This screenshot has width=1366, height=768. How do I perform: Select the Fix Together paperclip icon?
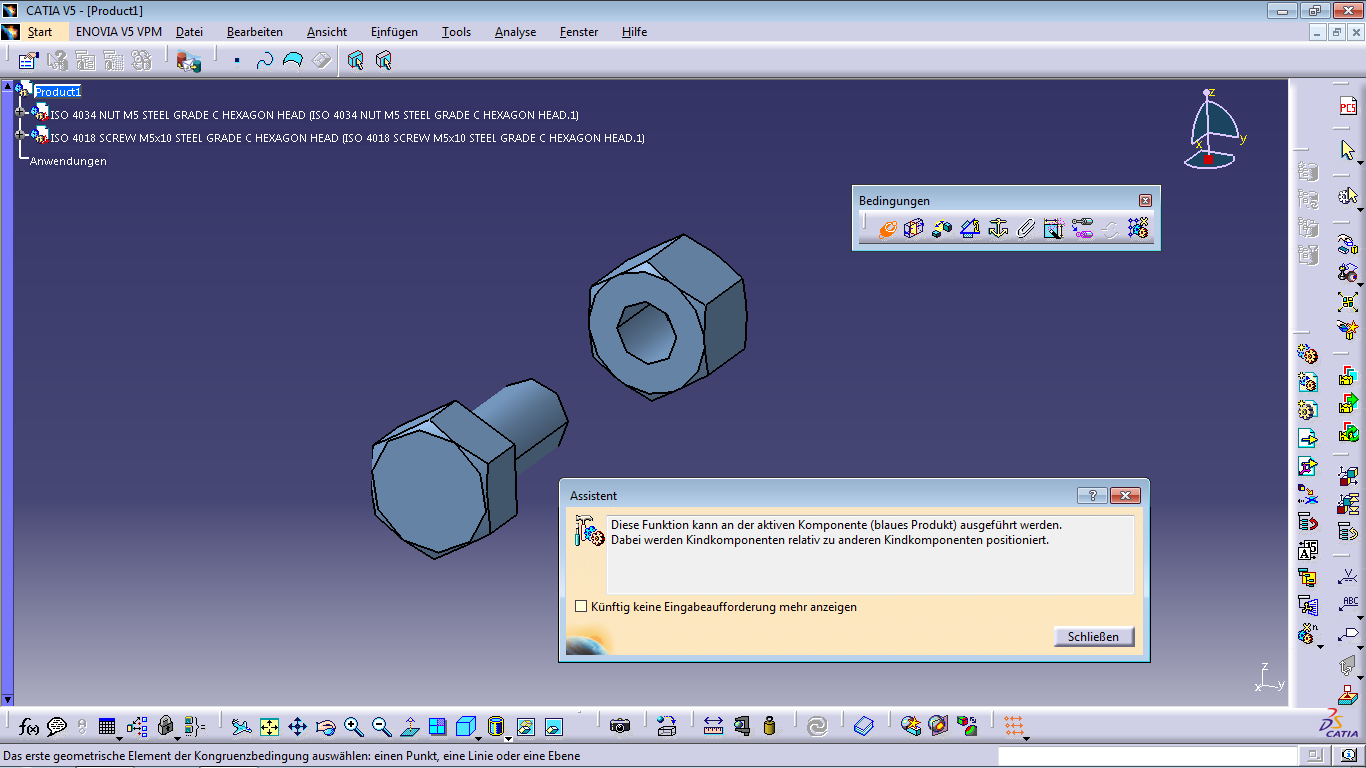point(1026,229)
